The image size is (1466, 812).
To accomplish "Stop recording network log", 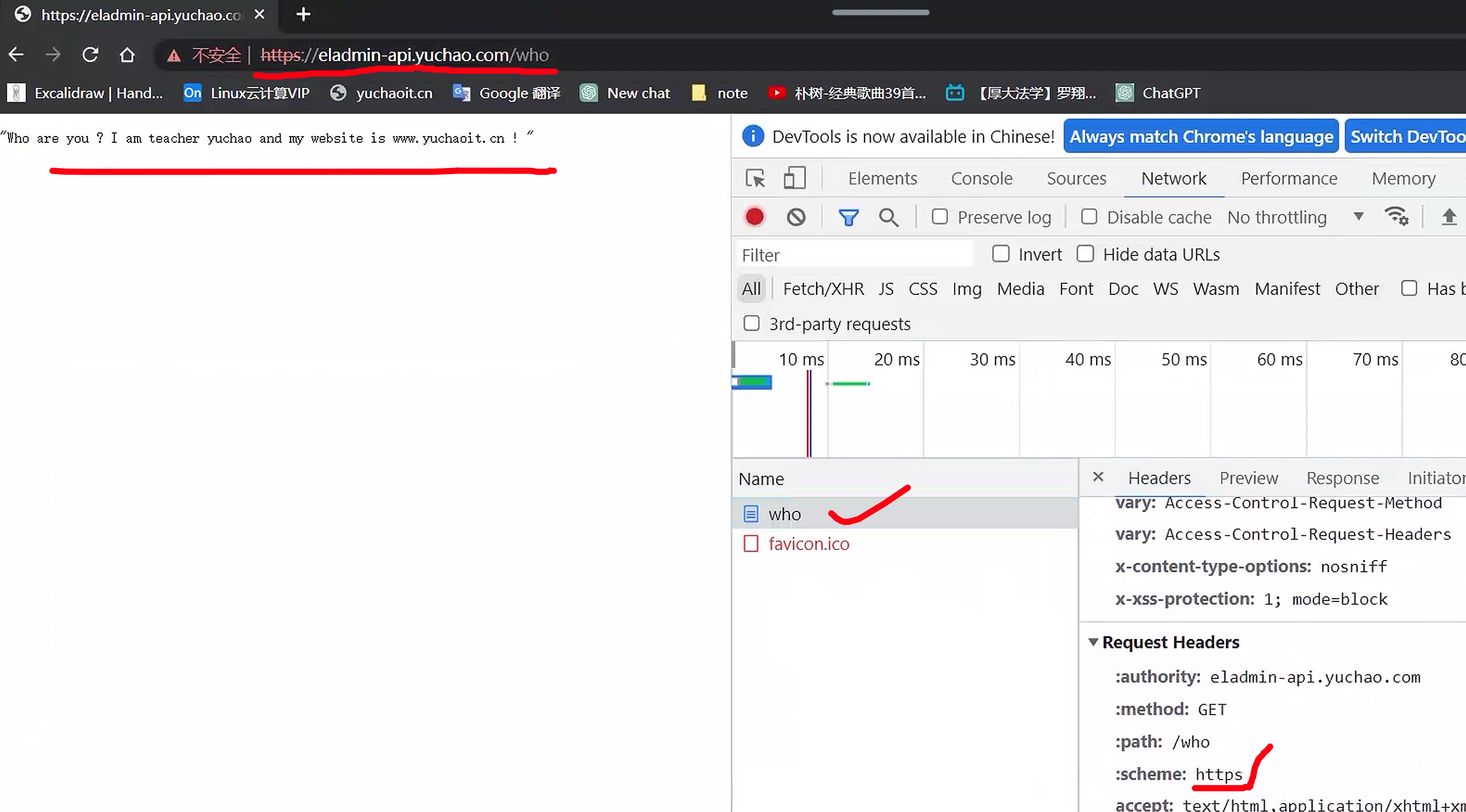I will [754, 218].
